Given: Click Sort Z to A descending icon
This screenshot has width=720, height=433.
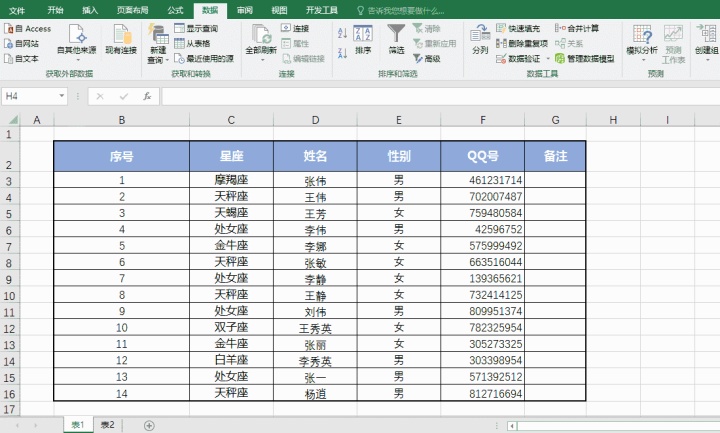Looking at the screenshot, I should (x=342, y=53).
